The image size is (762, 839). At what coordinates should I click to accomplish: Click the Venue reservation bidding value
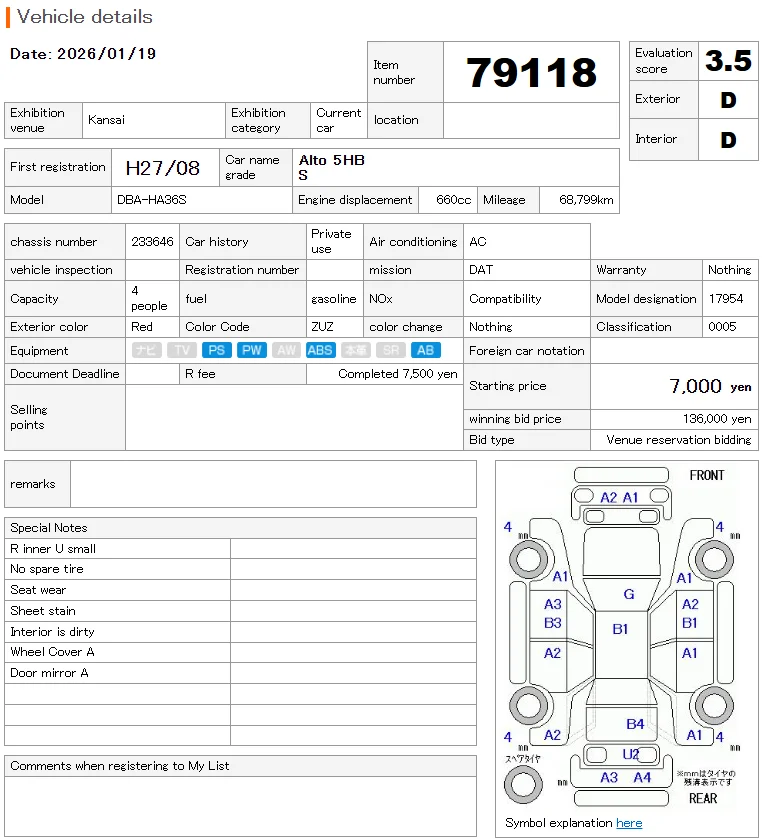(679, 440)
